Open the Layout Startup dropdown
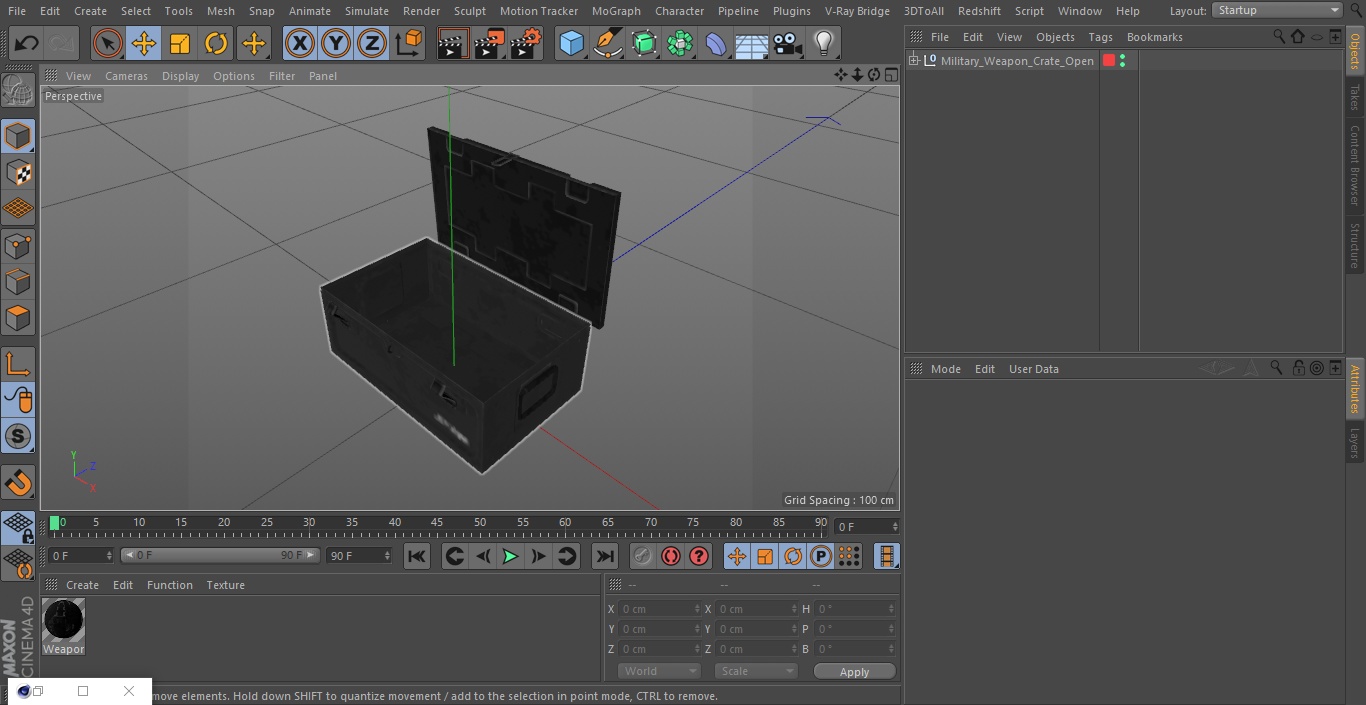The image size is (1366, 705). tap(1277, 10)
